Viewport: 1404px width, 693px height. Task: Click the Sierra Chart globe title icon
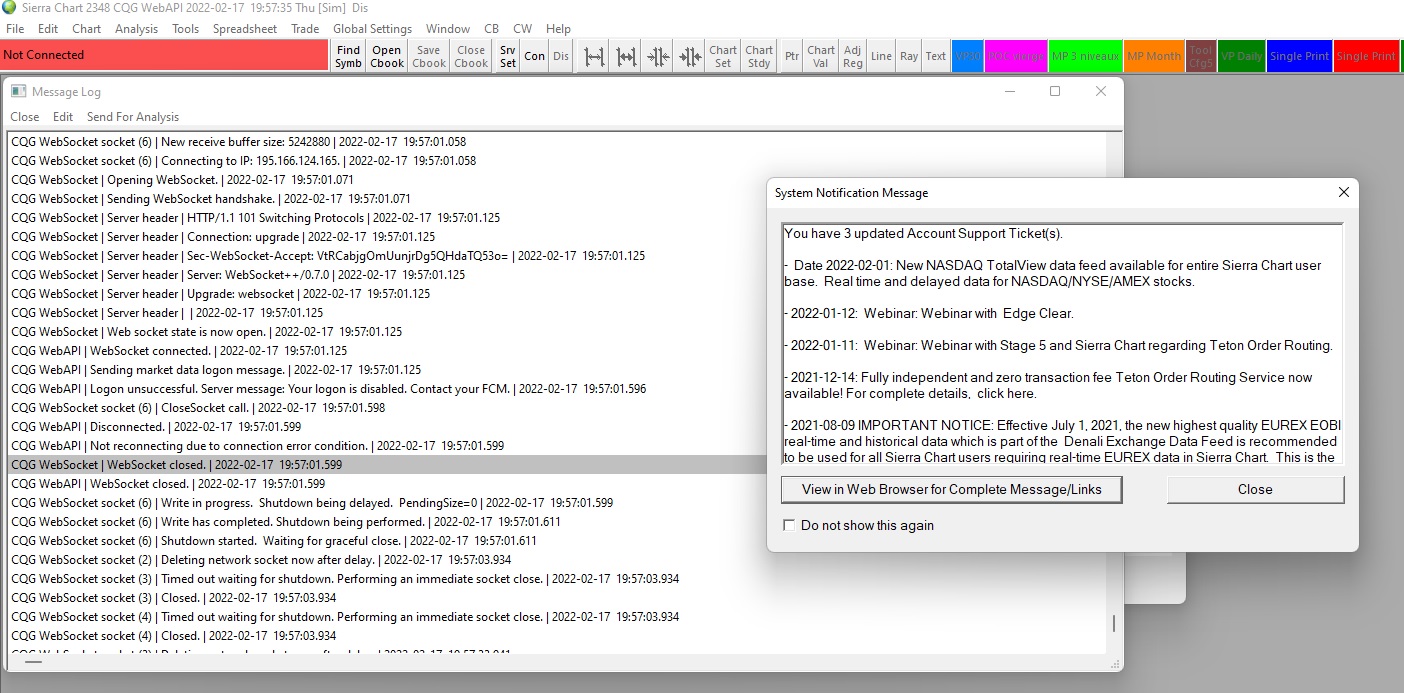[x=9, y=7]
